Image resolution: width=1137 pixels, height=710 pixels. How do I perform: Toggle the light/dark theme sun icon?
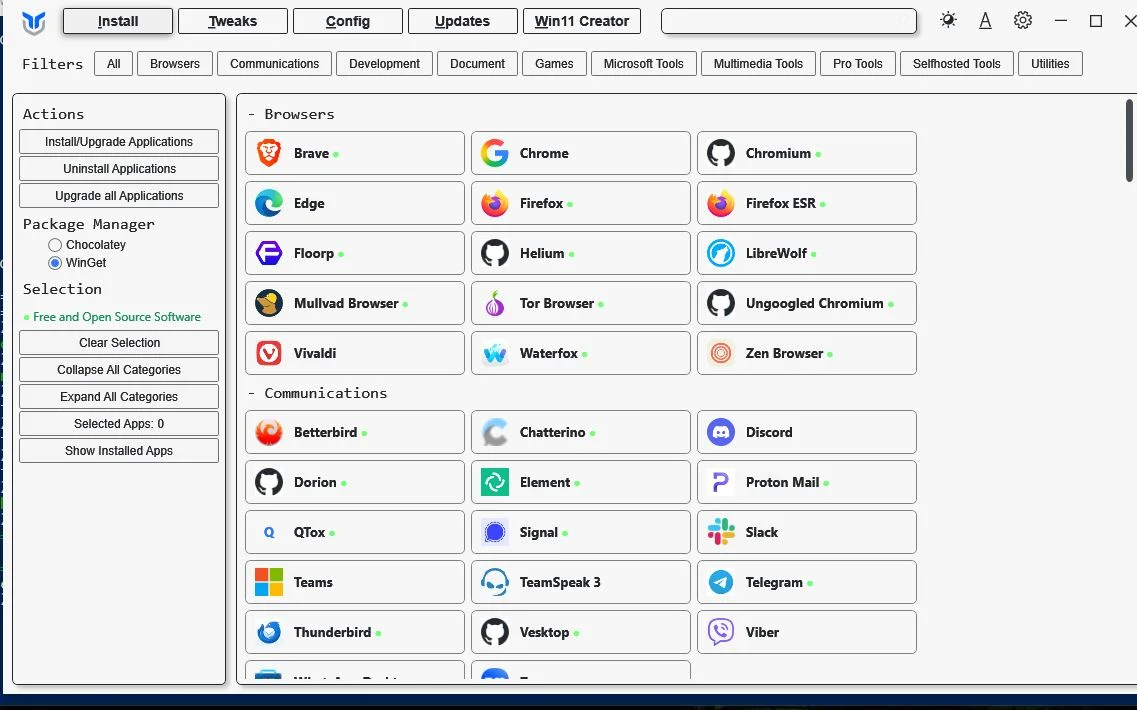(948, 20)
